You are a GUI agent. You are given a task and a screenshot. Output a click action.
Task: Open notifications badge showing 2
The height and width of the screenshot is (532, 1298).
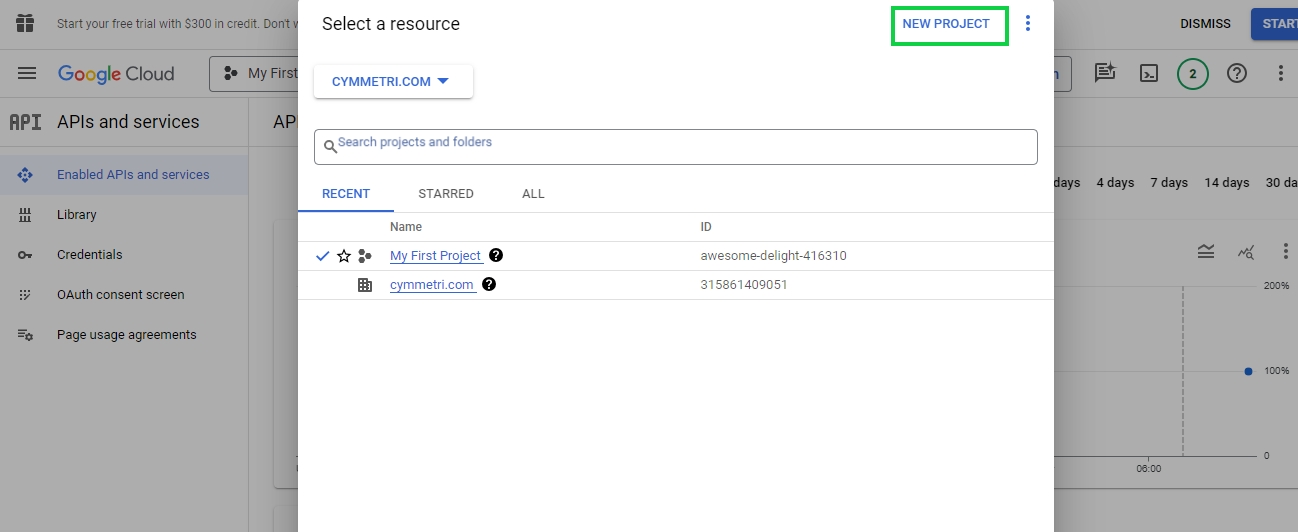click(1192, 73)
